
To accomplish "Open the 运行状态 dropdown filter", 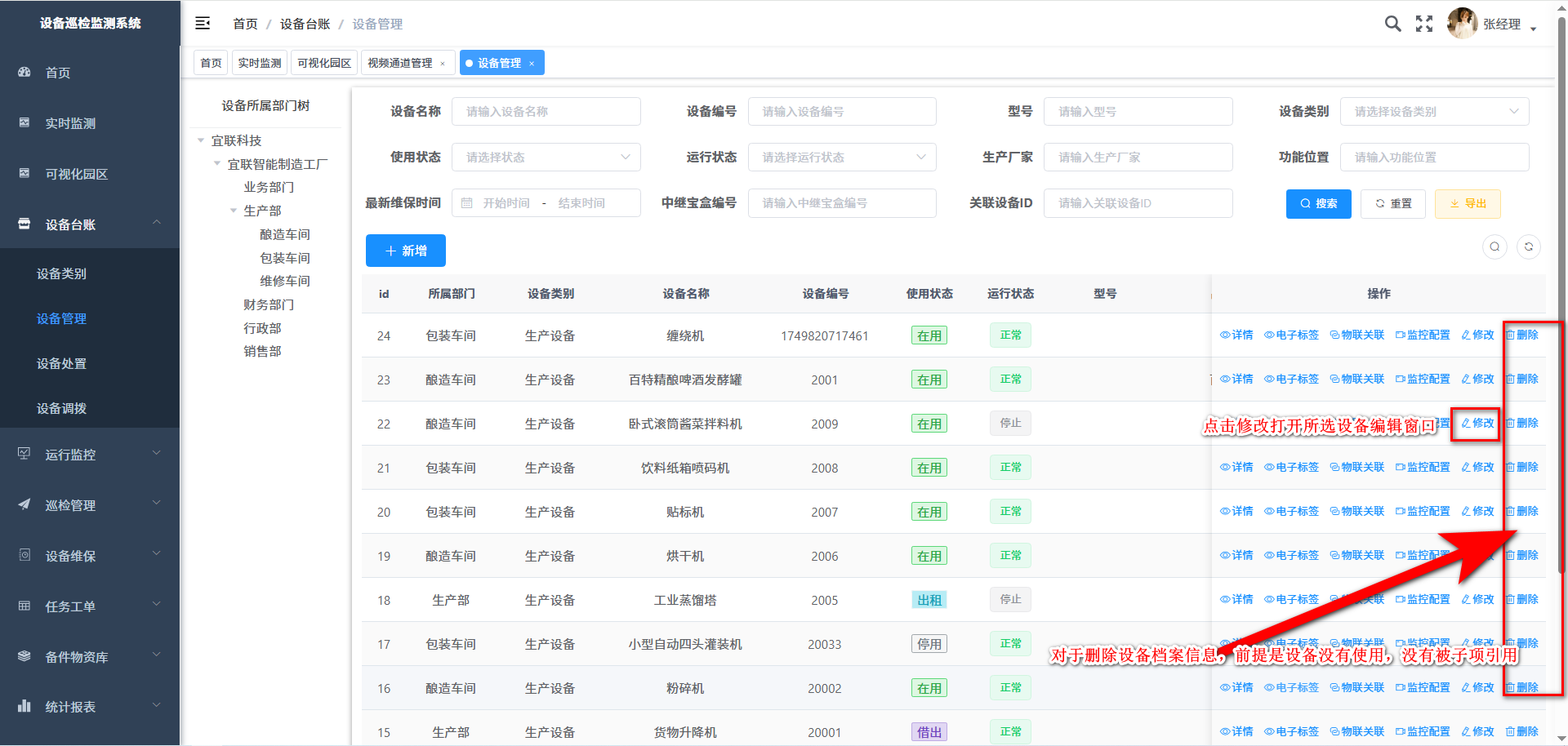I will point(841,158).
